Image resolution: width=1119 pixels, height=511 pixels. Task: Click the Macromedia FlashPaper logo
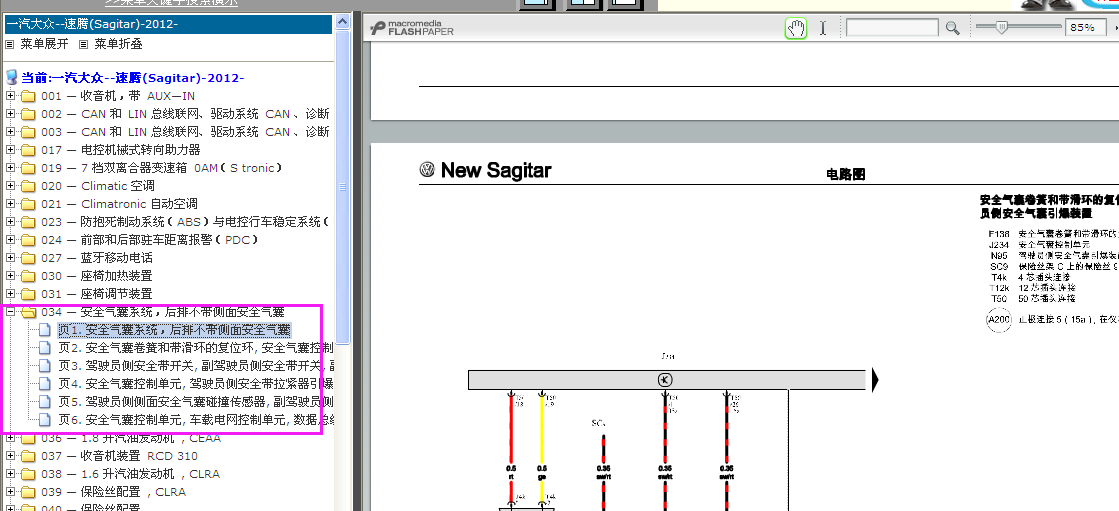(x=412, y=28)
